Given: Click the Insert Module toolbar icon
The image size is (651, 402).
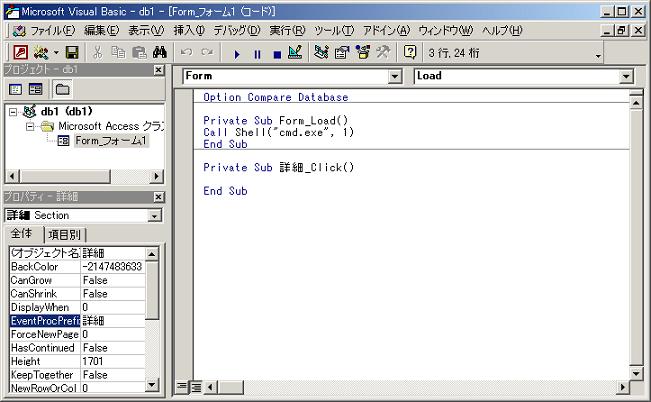Looking at the screenshot, I should point(41,53).
